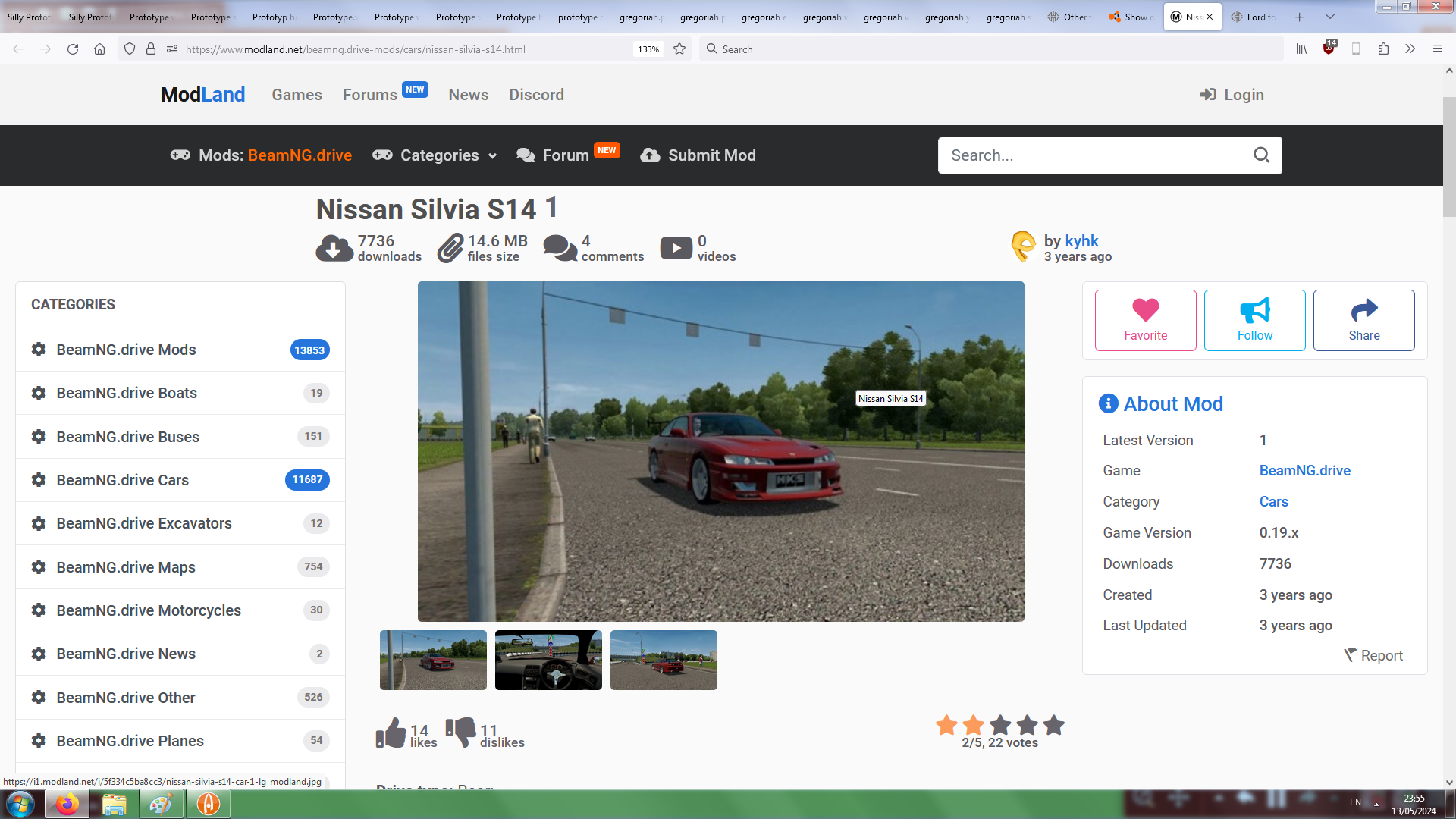Toggle Follow with the megaphone button

click(x=1254, y=320)
